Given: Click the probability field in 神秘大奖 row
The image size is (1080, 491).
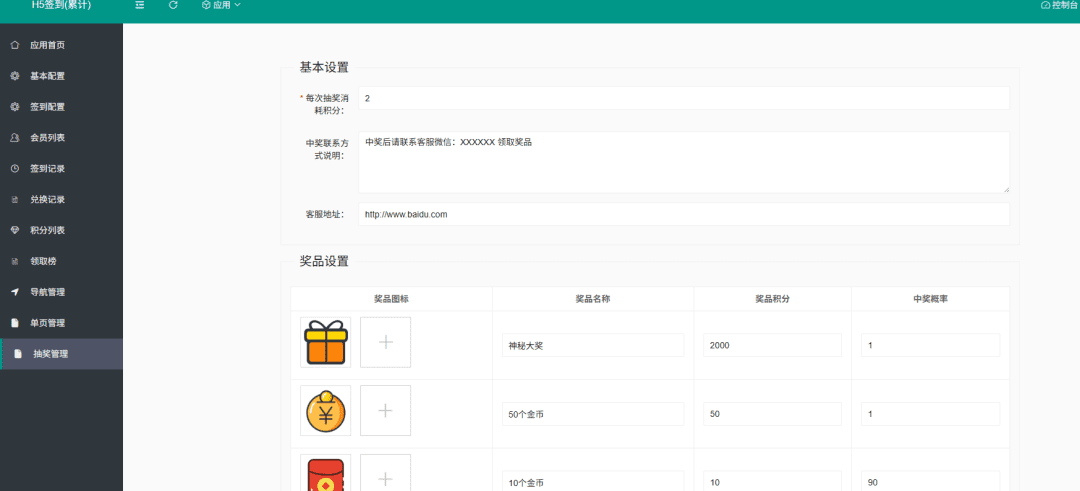Looking at the screenshot, I should (931, 345).
